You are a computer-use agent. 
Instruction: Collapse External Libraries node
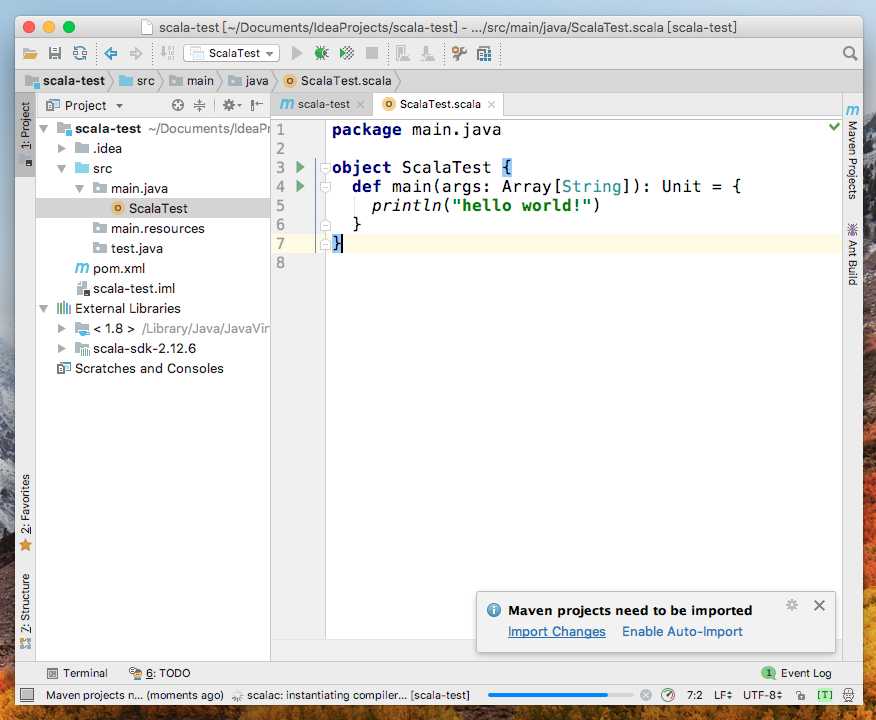[44, 309]
